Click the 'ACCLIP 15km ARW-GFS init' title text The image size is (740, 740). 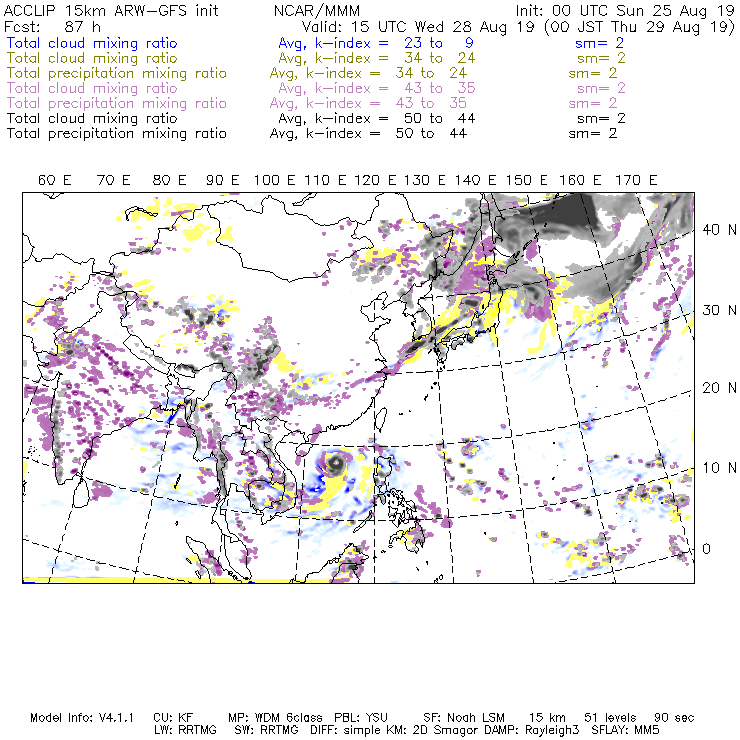[111, 10]
